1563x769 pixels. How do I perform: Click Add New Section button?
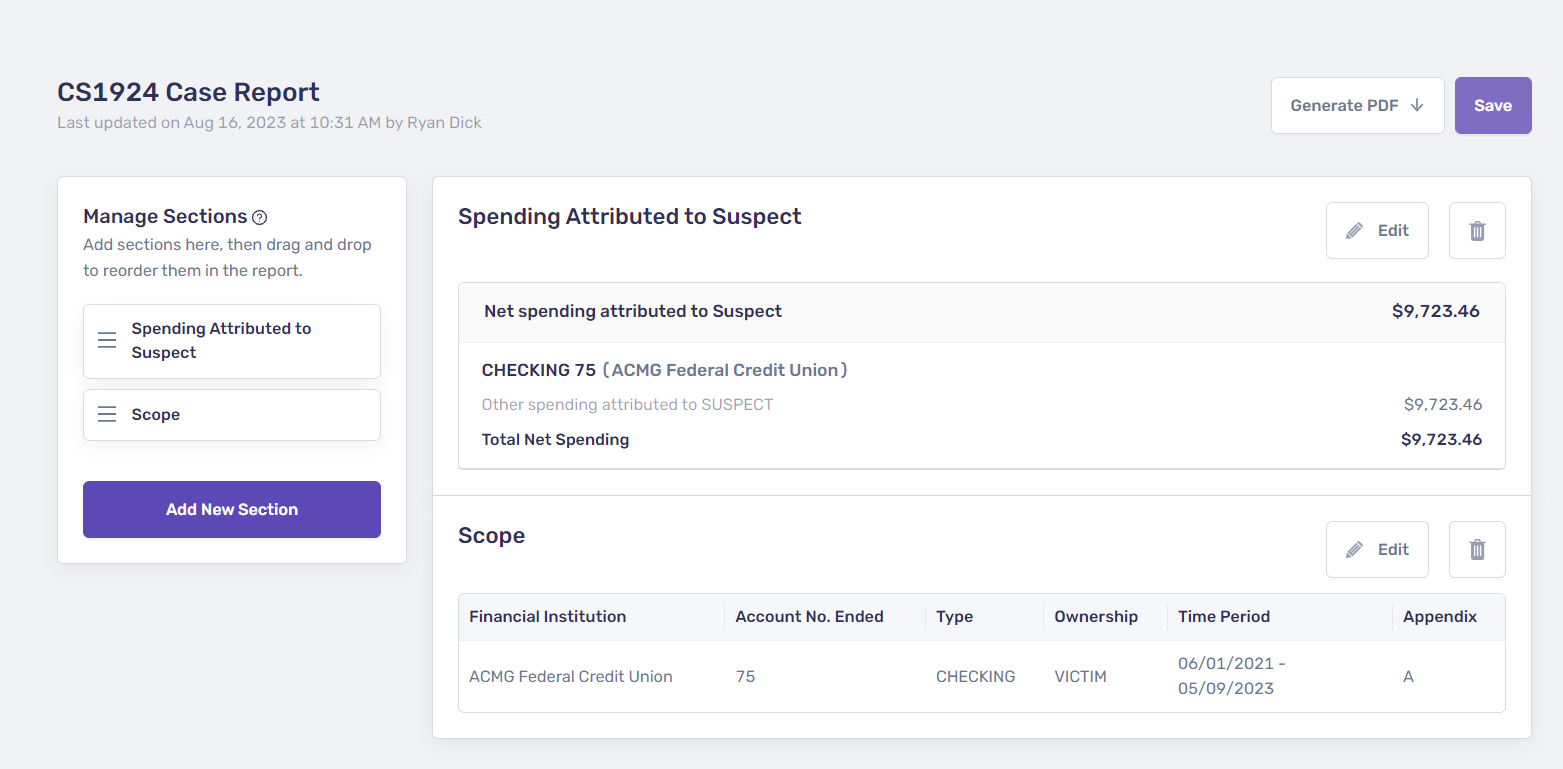point(232,510)
